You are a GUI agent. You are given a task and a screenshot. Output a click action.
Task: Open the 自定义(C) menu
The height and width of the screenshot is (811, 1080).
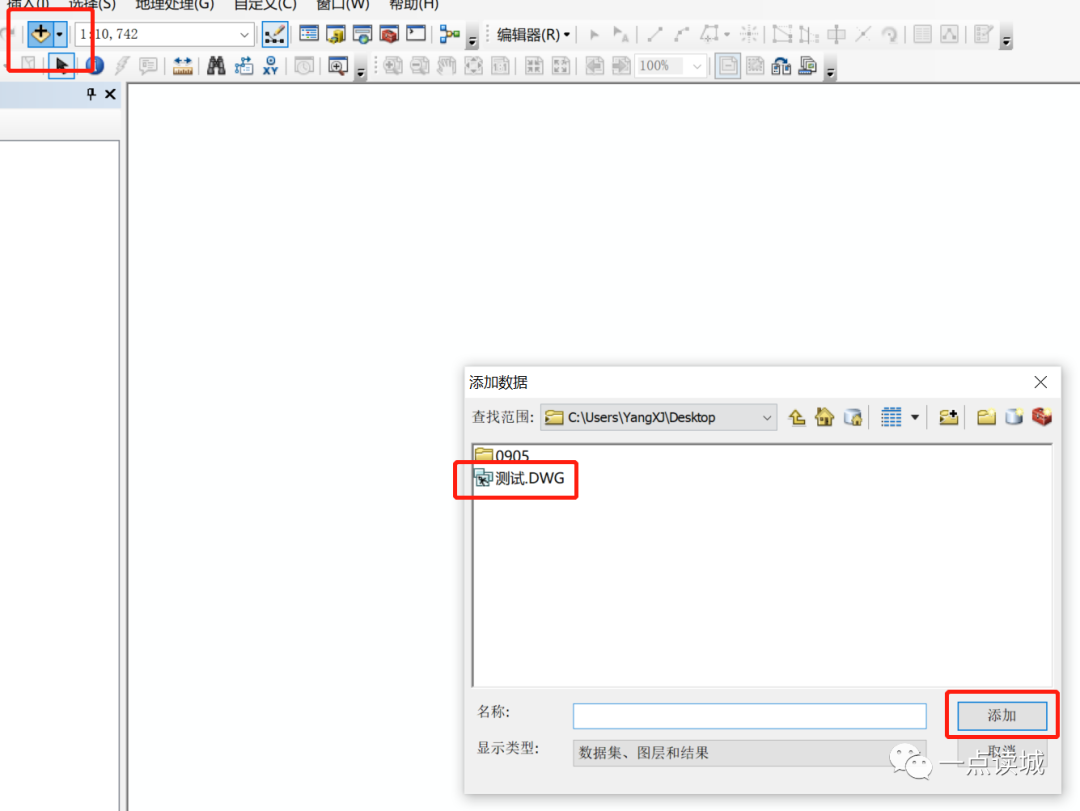pyautogui.click(x=265, y=5)
